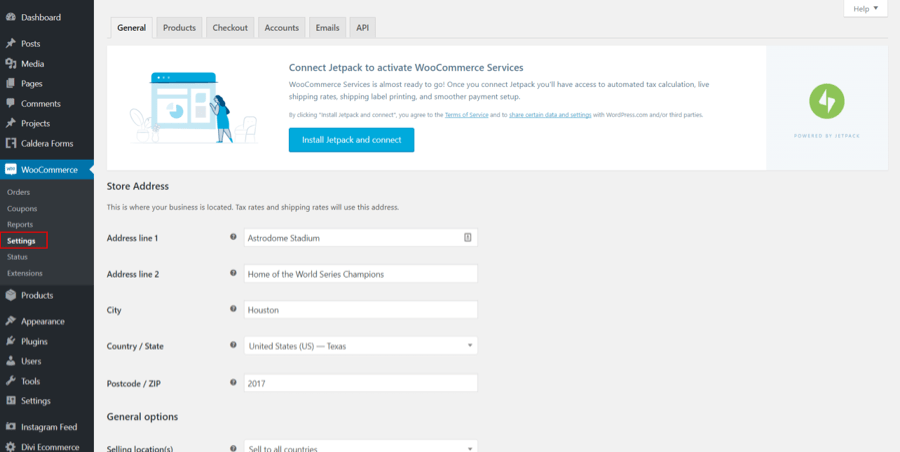Click the autofill icon inside Address line 1 field

point(467,237)
